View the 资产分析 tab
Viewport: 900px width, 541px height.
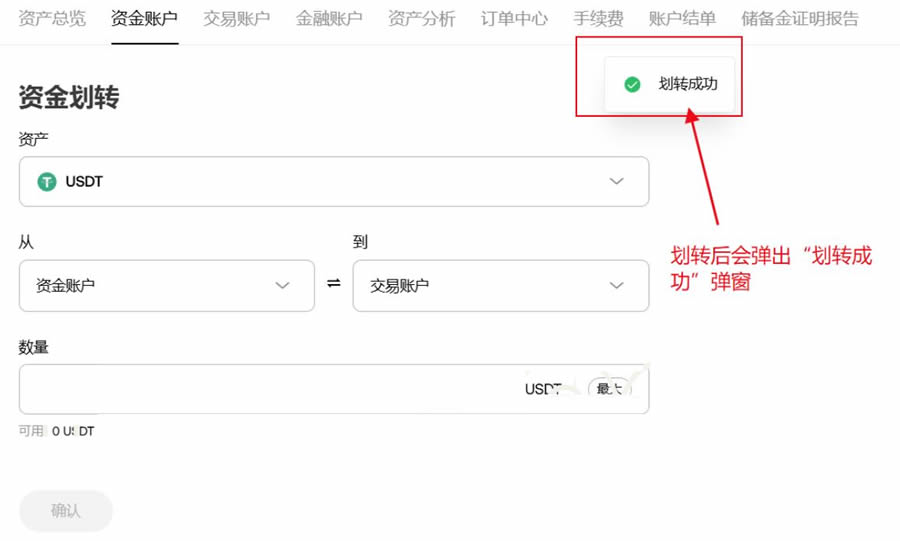(421, 19)
